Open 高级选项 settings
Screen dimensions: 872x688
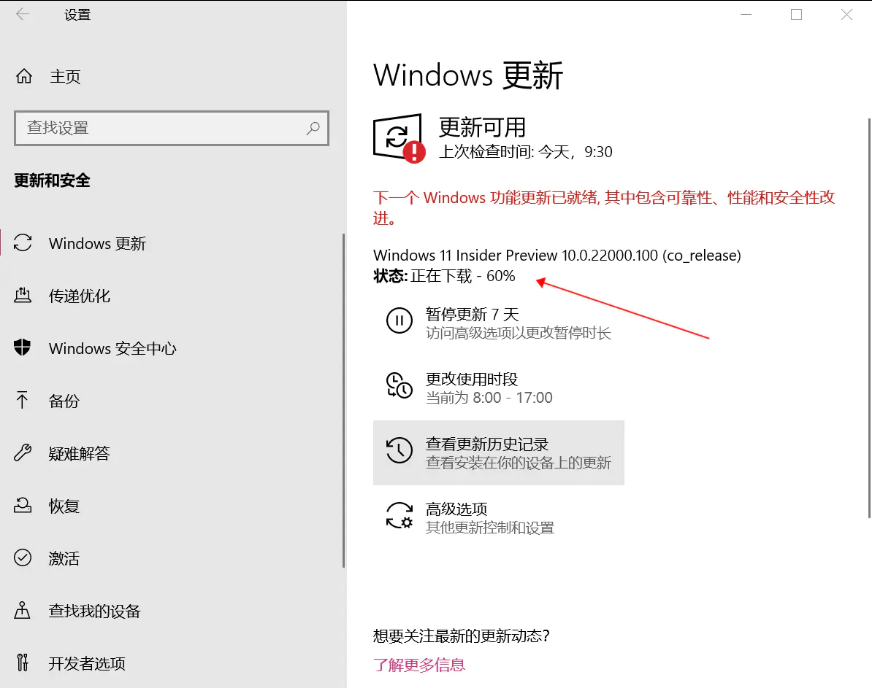pyautogui.click(x=457, y=509)
